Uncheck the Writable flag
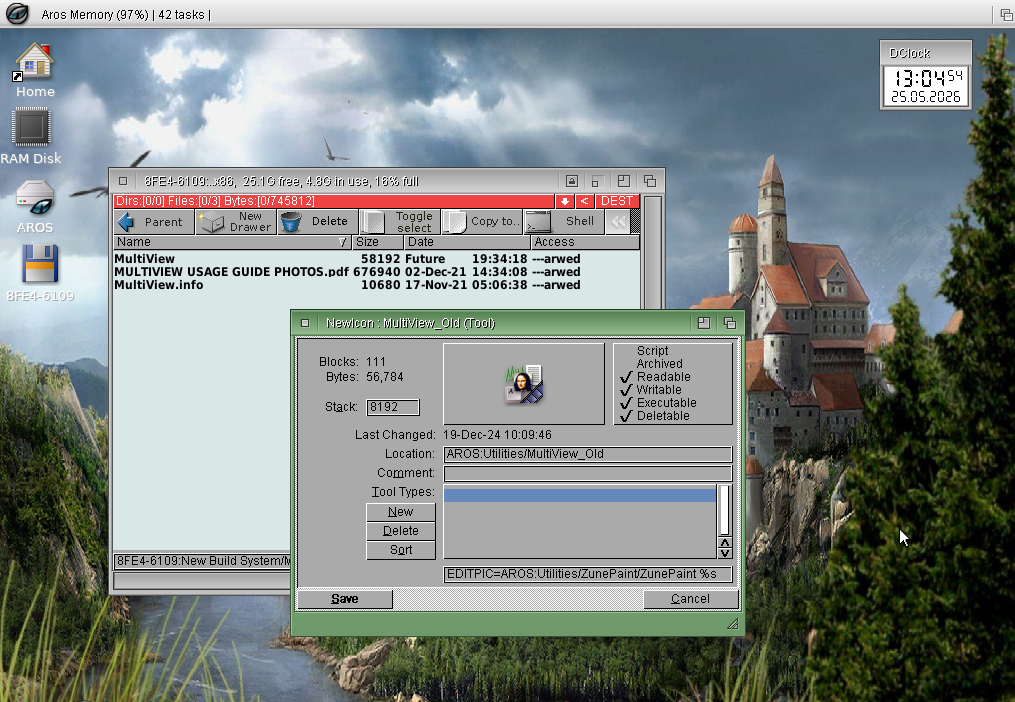Viewport: 1015px width, 702px height. 651,389
